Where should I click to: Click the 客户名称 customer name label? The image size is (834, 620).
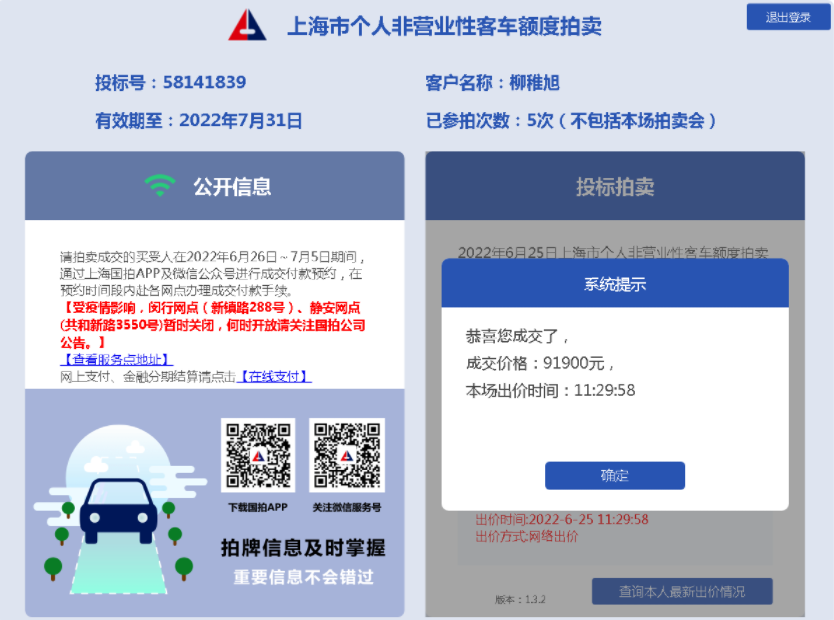[x=458, y=83]
